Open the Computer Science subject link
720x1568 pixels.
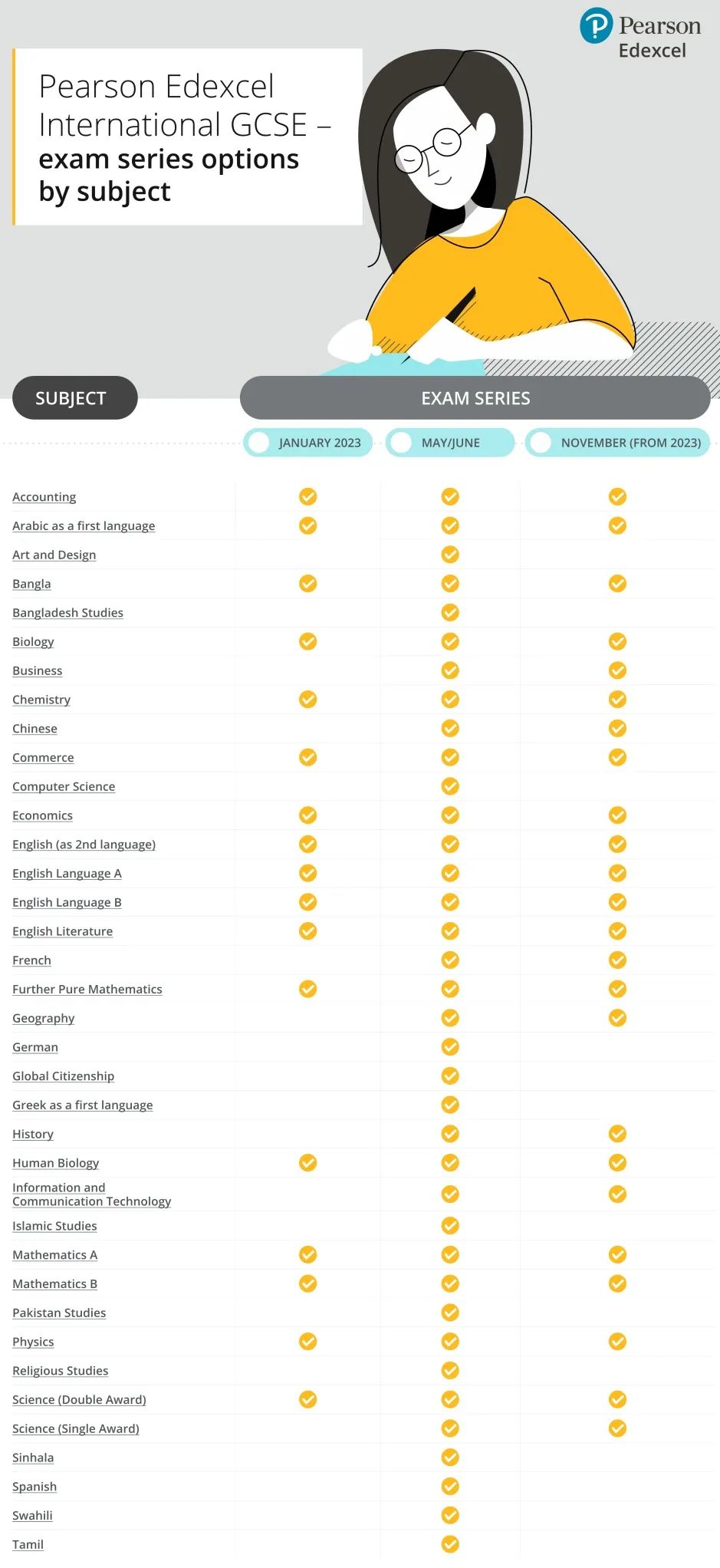point(64,786)
